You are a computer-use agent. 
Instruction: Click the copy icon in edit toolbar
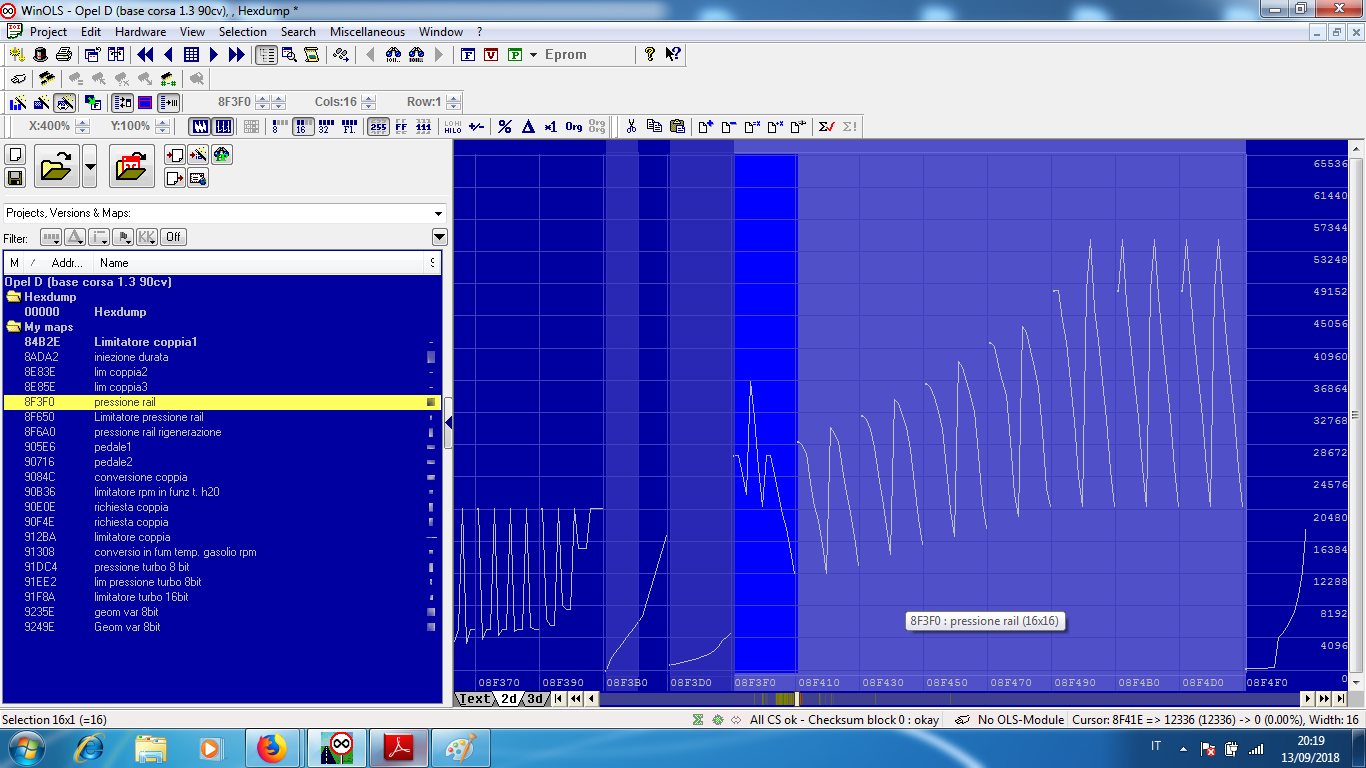(x=654, y=127)
